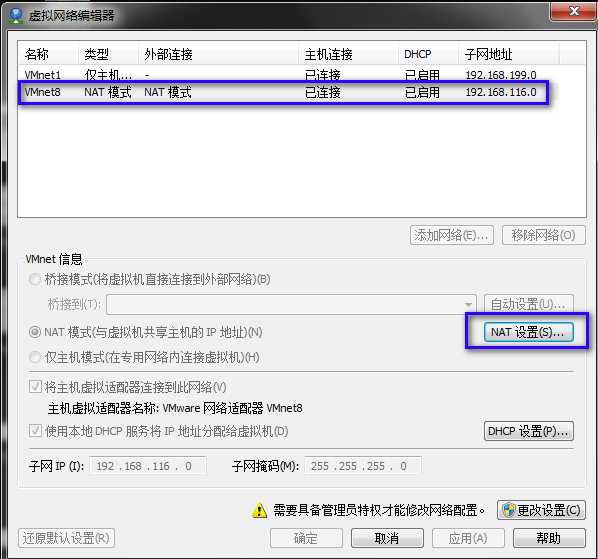Open DHCP 设置(P)... dialog
Image resolution: width=598 pixels, height=559 pixels.
(x=529, y=431)
